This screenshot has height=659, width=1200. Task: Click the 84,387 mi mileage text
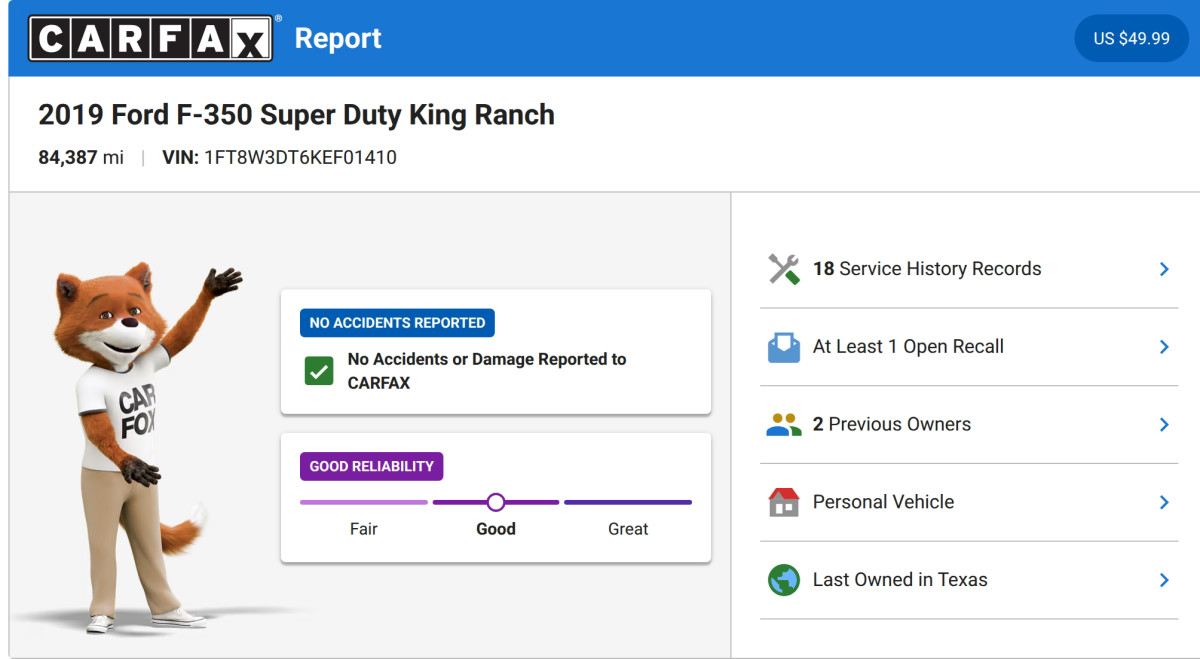click(x=81, y=158)
